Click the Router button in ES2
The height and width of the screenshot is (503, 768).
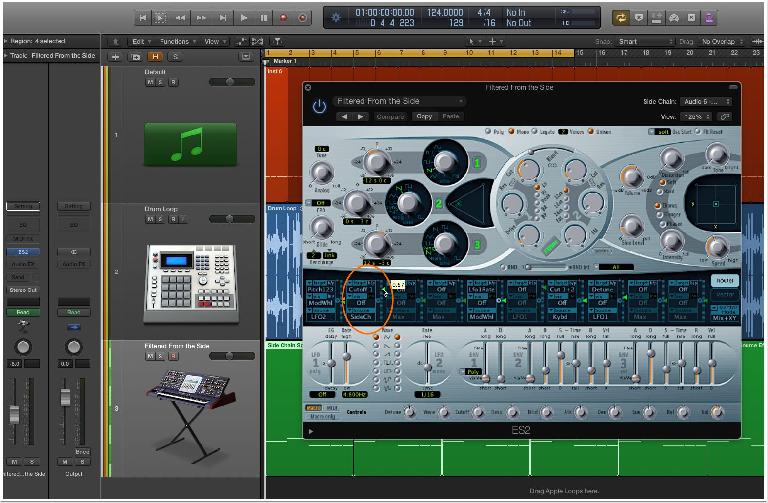coord(724,280)
